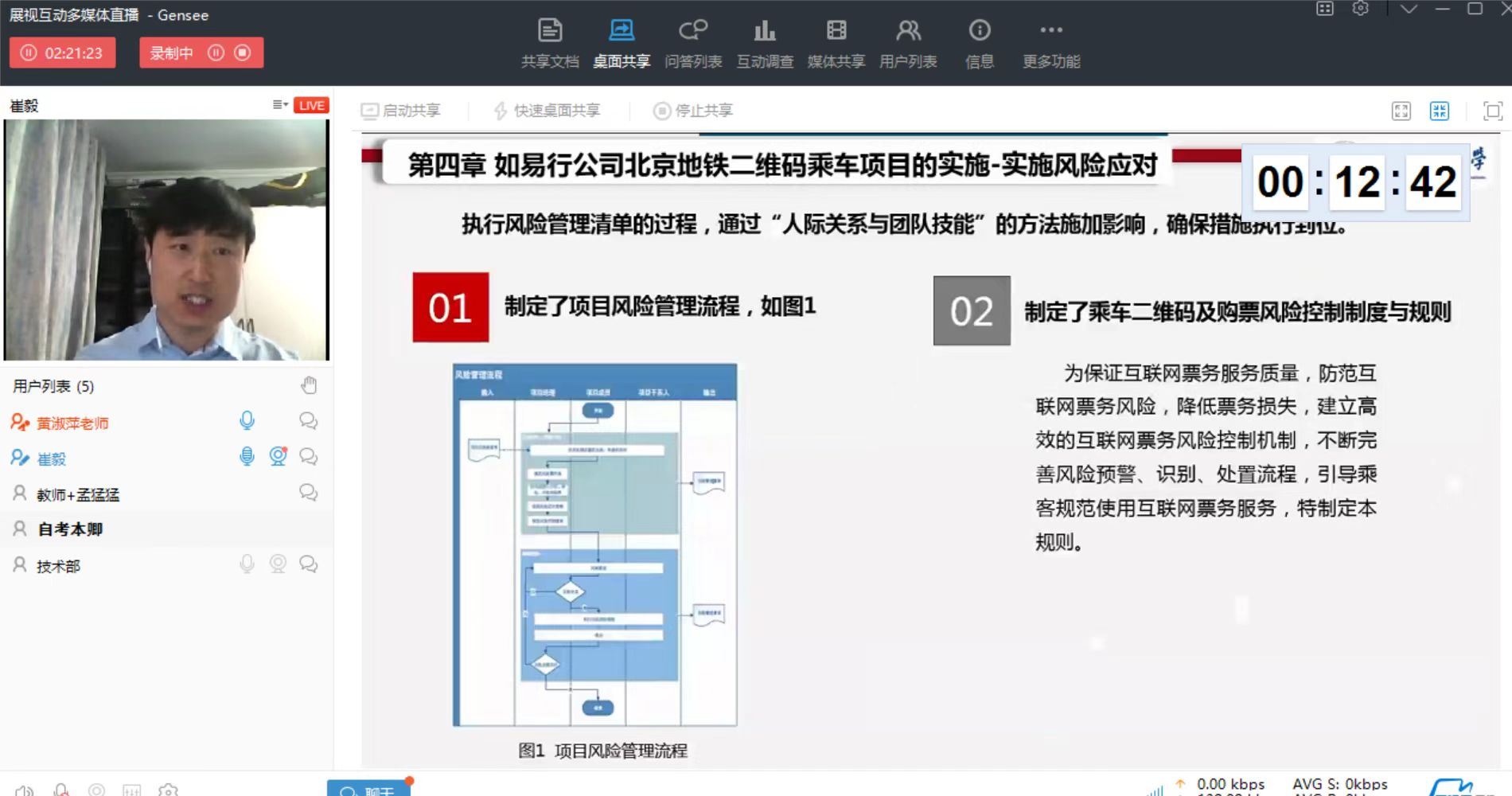Click the bottom webcam icon
This screenshot has height=796, width=1512.
coord(96,790)
